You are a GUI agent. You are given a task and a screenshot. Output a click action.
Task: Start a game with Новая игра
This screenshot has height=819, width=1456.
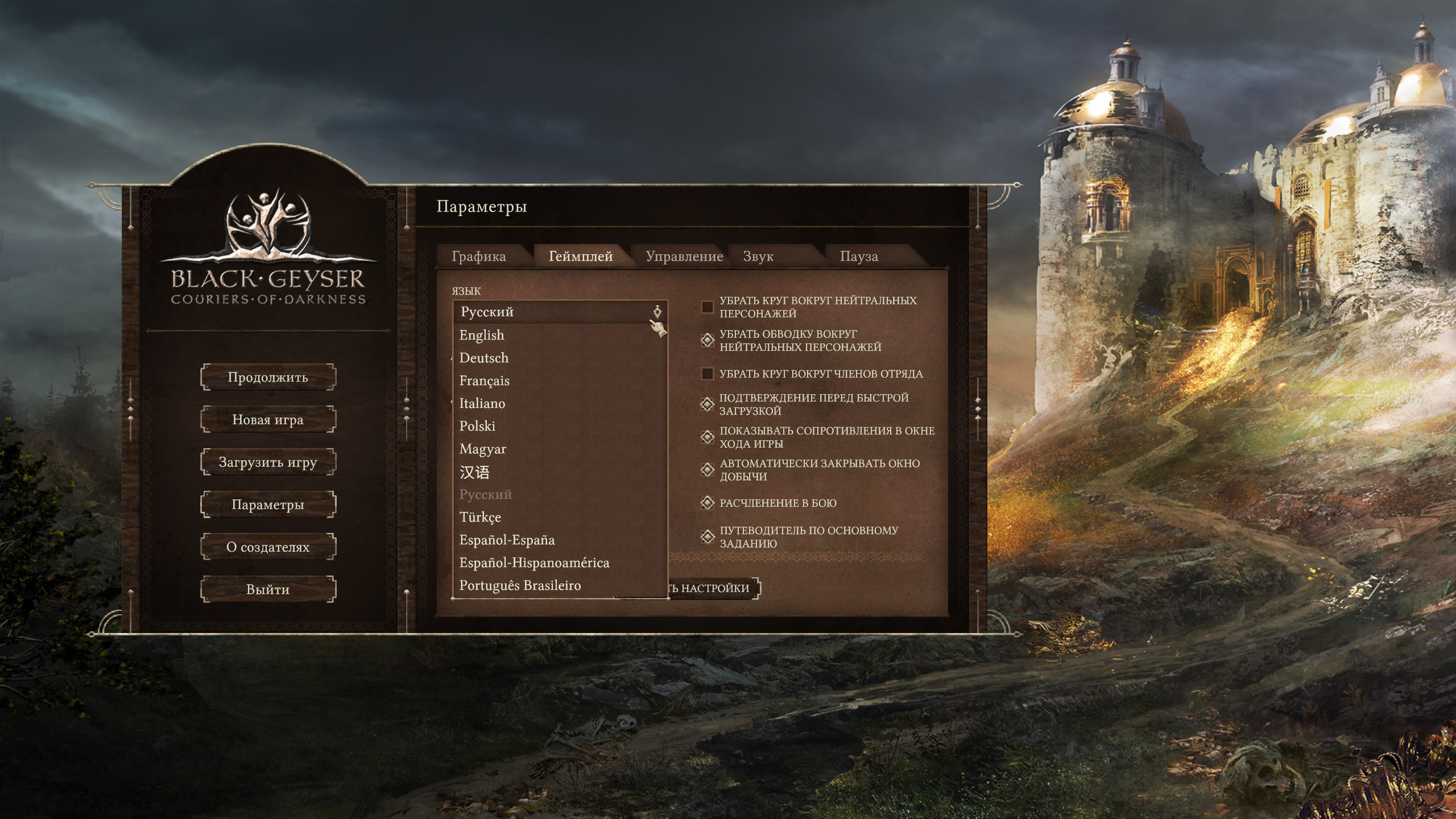click(x=268, y=420)
